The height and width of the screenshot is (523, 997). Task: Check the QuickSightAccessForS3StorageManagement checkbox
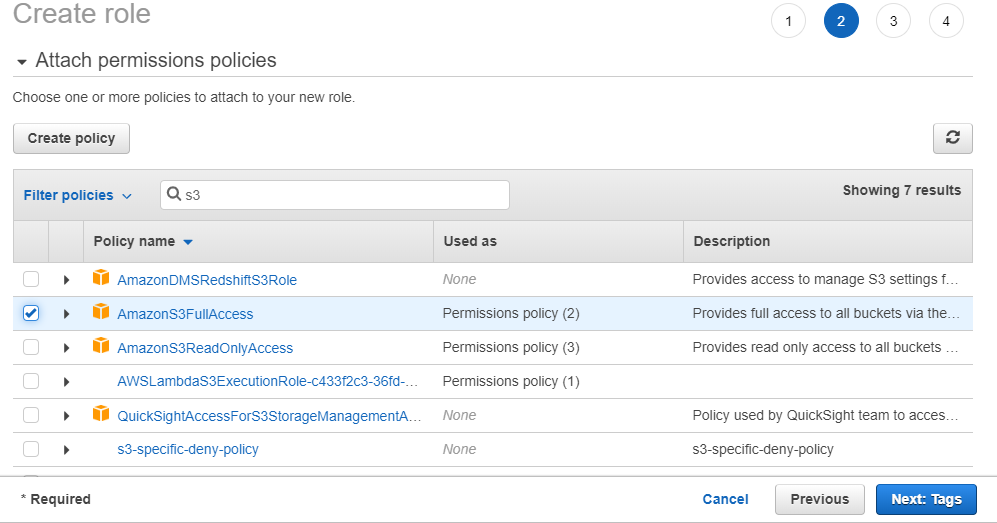pyautogui.click(x=31, y=415)
